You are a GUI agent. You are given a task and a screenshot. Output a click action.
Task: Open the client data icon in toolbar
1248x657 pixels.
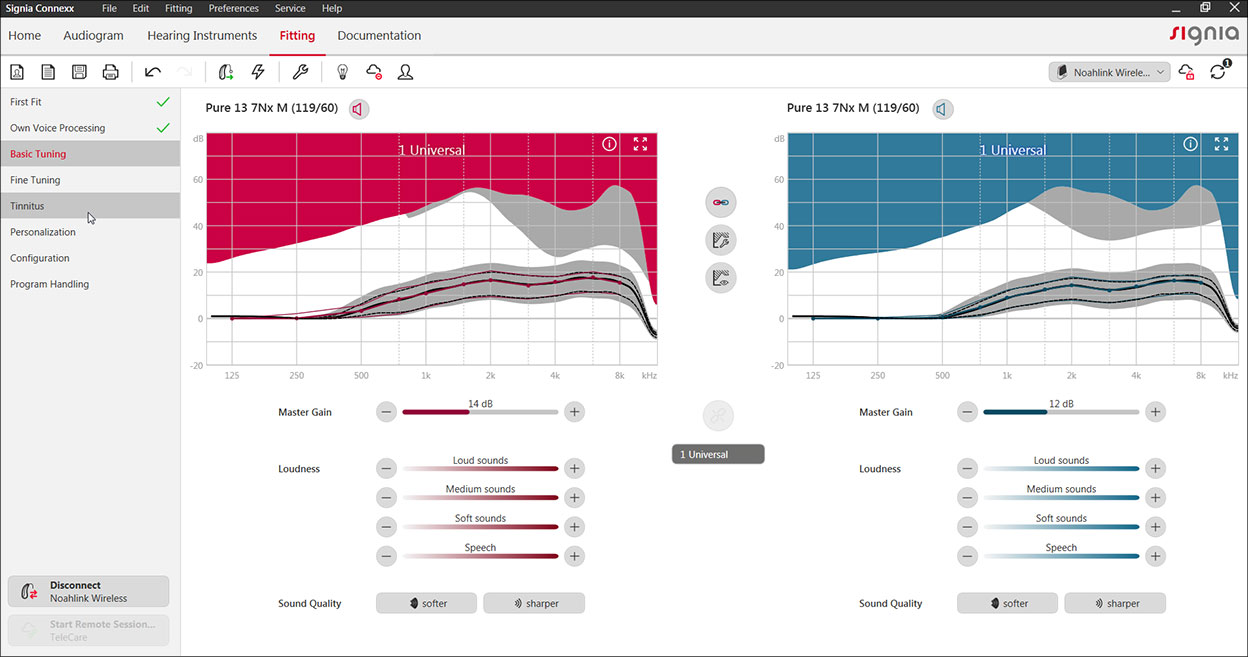coord(17,72)
